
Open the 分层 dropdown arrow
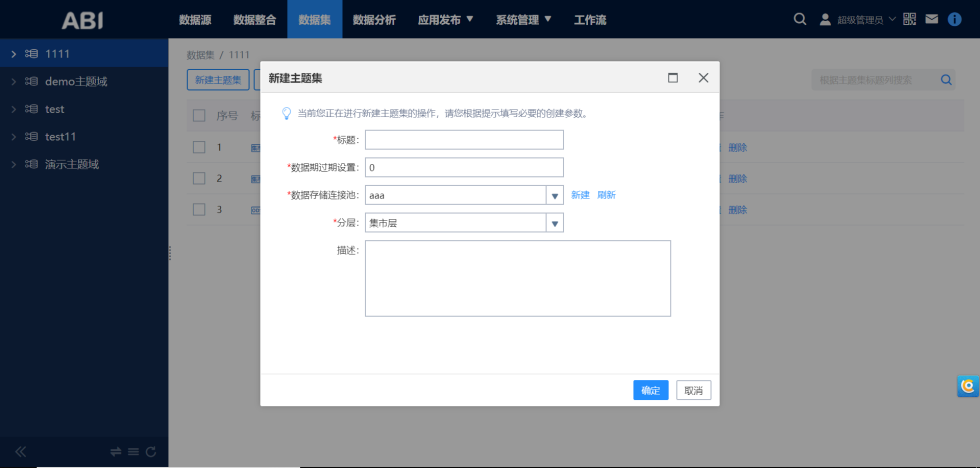tap(555, 223)
